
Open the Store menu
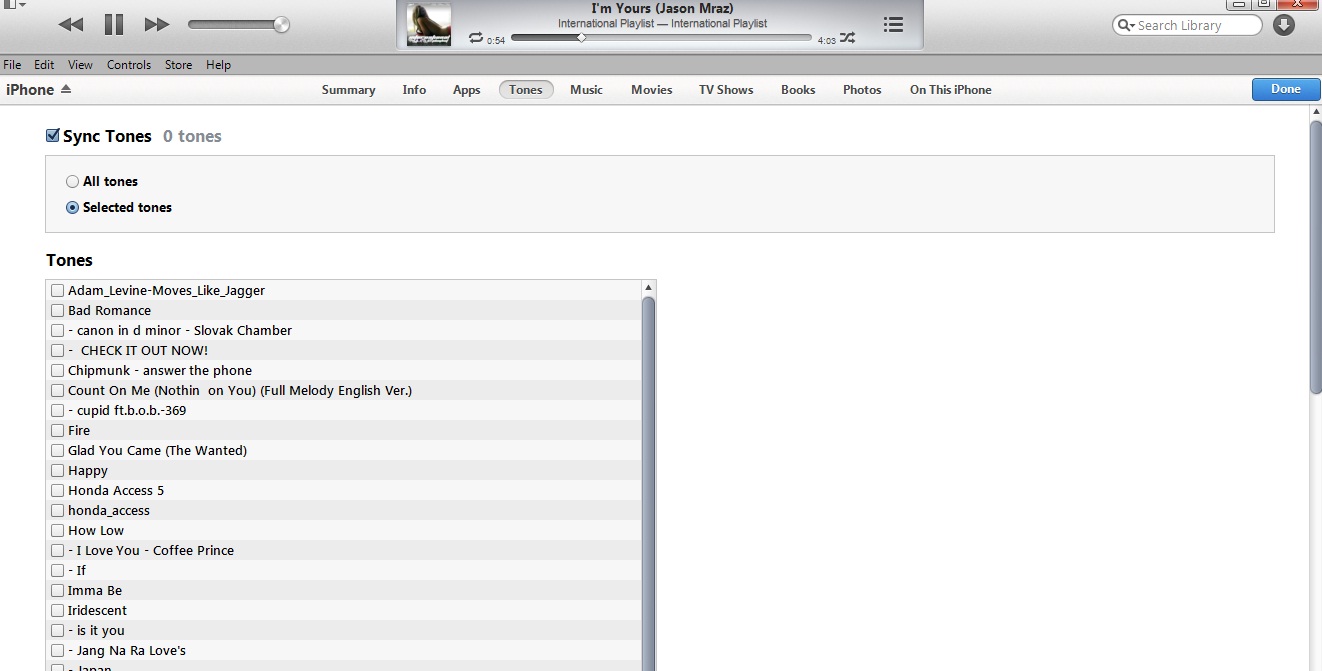coord(178,65)
